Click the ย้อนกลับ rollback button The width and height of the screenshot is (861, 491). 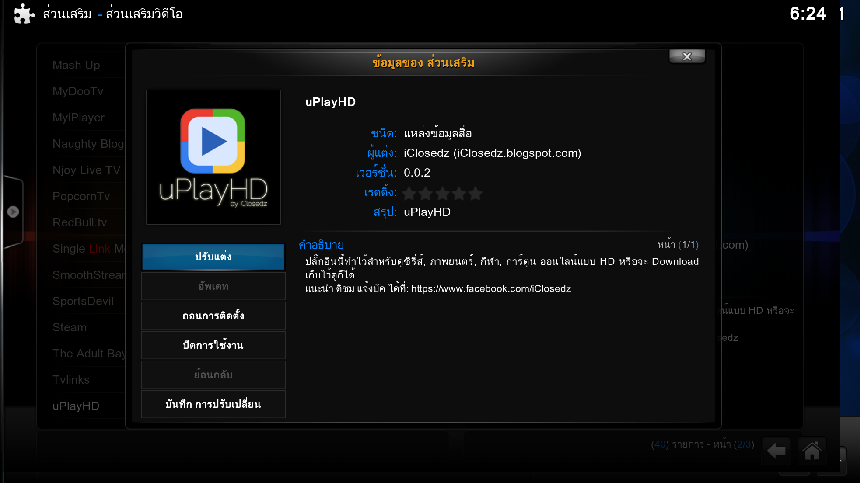(x=213, y=375)
